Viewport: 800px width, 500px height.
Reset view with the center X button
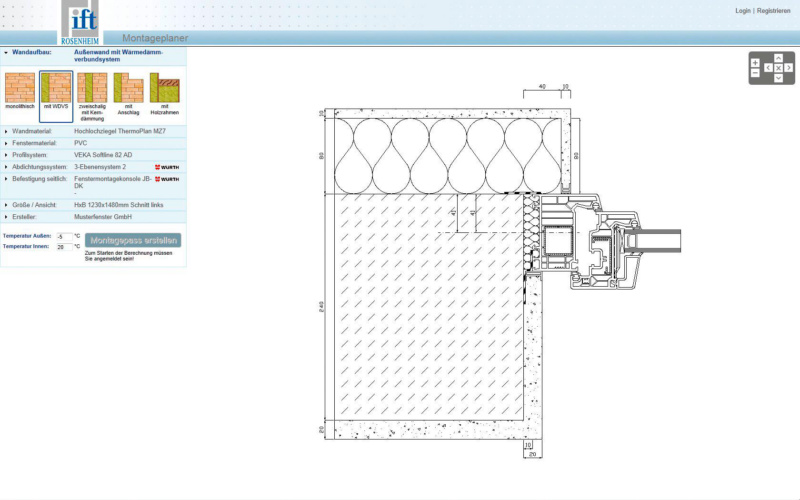[778, 68]
